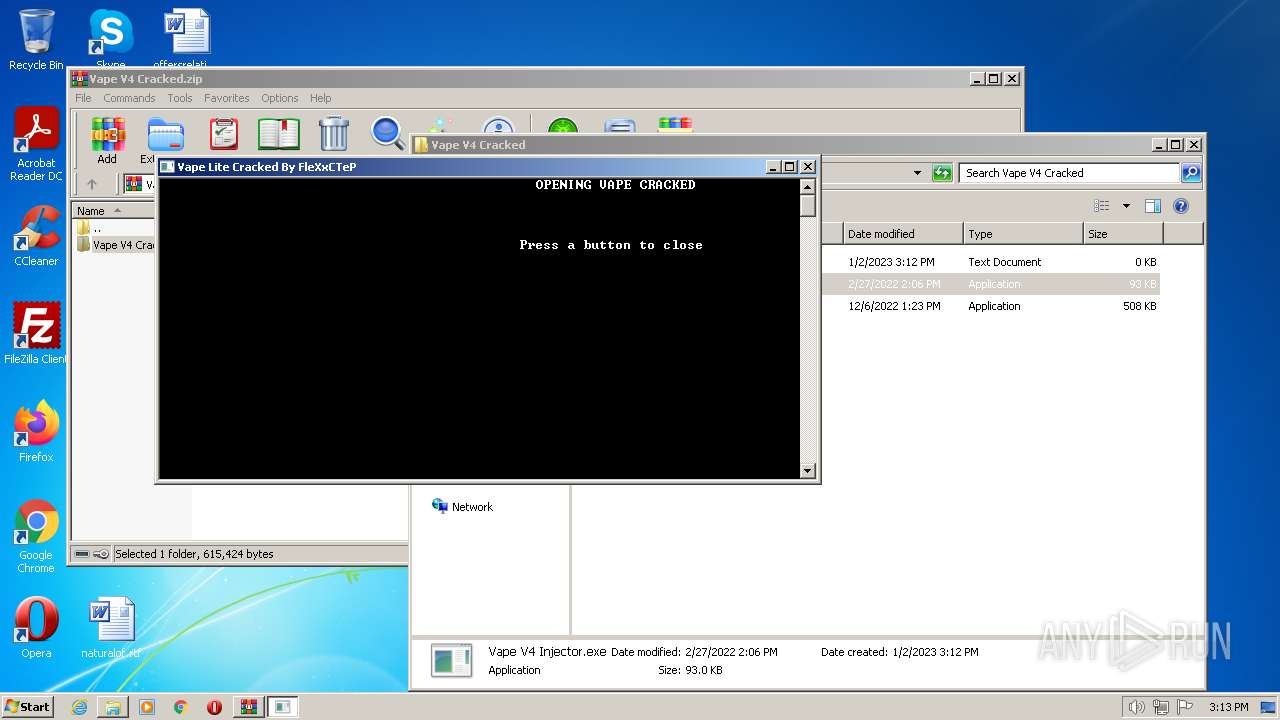This screenshot has width=1280, height=720.
Task: Click scroll up arrow in console window
Action: (x=808, y=186)
